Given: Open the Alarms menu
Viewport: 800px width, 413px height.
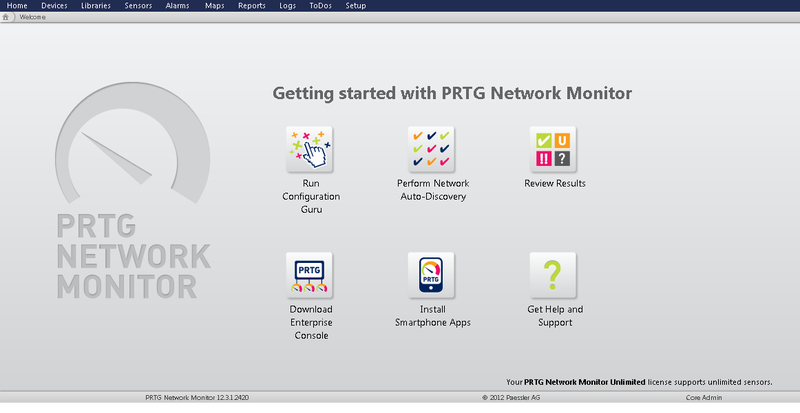Looking at the screenshot, I should pyautogui.click(x=178, y=6).
